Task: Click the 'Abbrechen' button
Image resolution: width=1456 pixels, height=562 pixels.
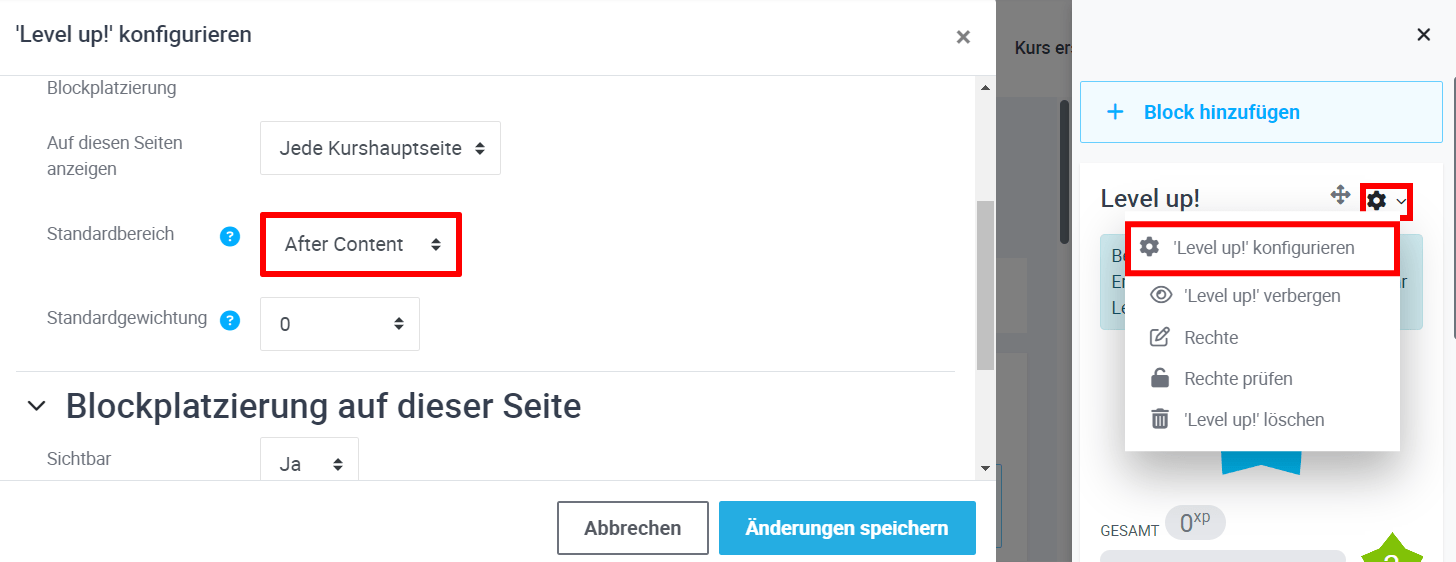Action: click(x=632, y=528)
